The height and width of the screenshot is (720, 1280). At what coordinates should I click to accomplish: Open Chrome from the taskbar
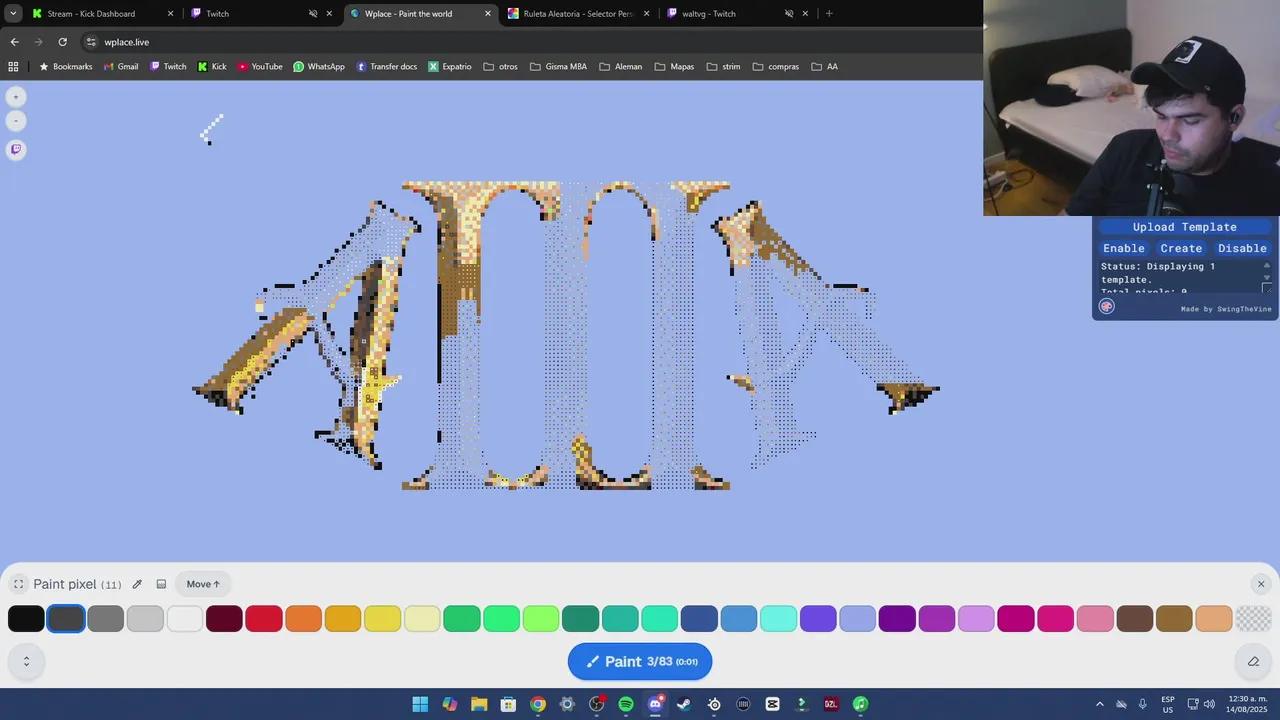coord(538,704)
